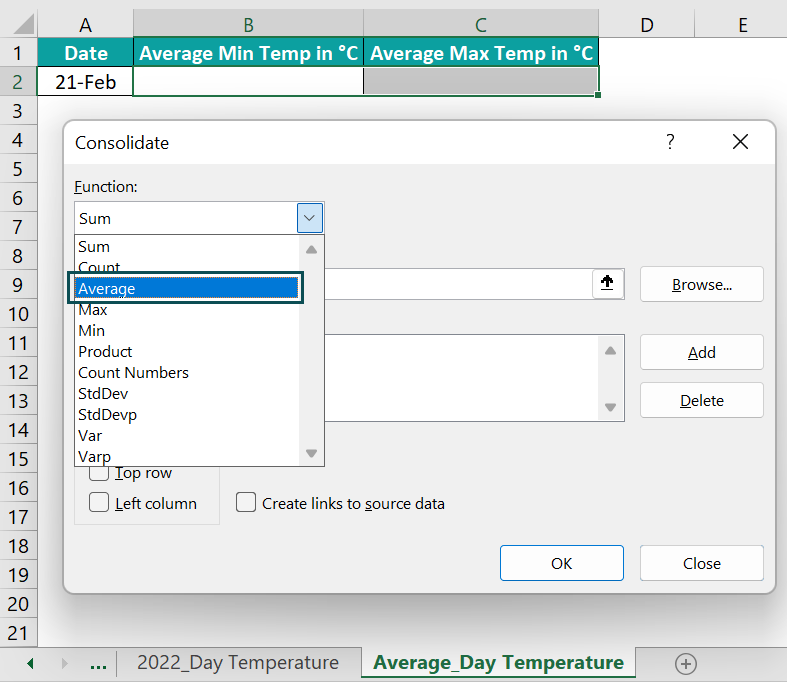Pick StdDevp from the function list
Viewport: 787px width, 682px height.
187,415
